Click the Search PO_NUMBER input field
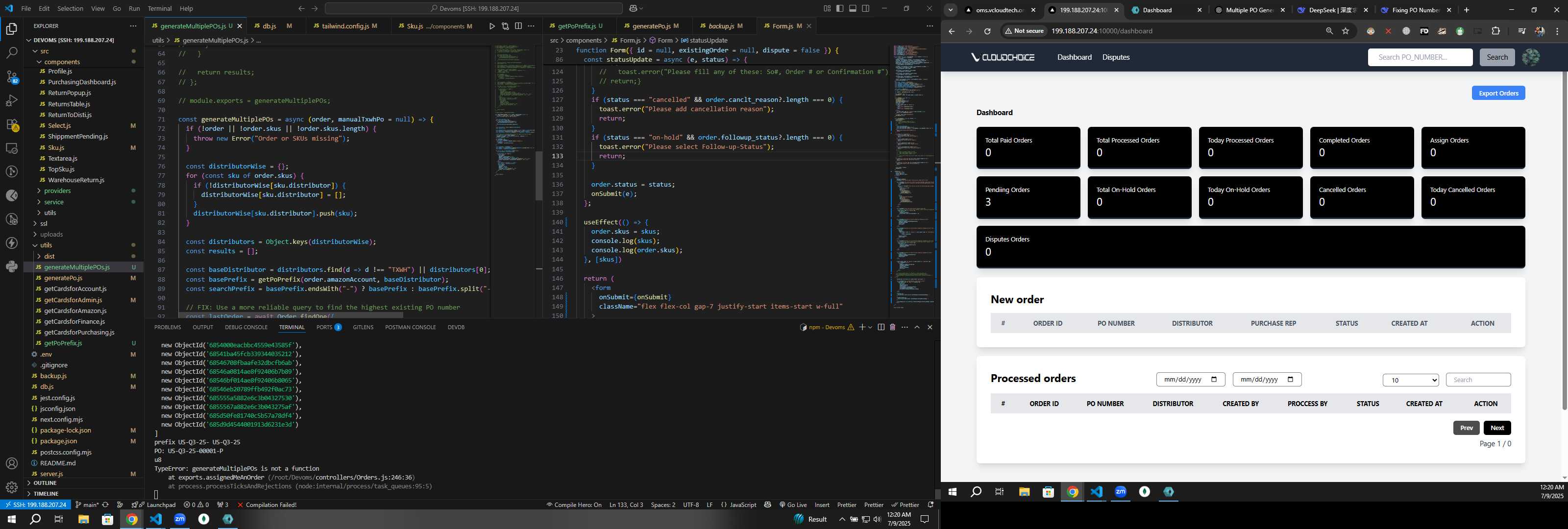 (x=1420, y=57)
